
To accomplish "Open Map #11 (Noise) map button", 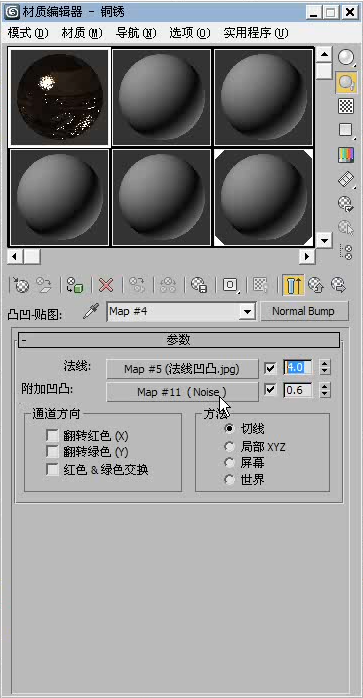I will [x=182, y=392].
